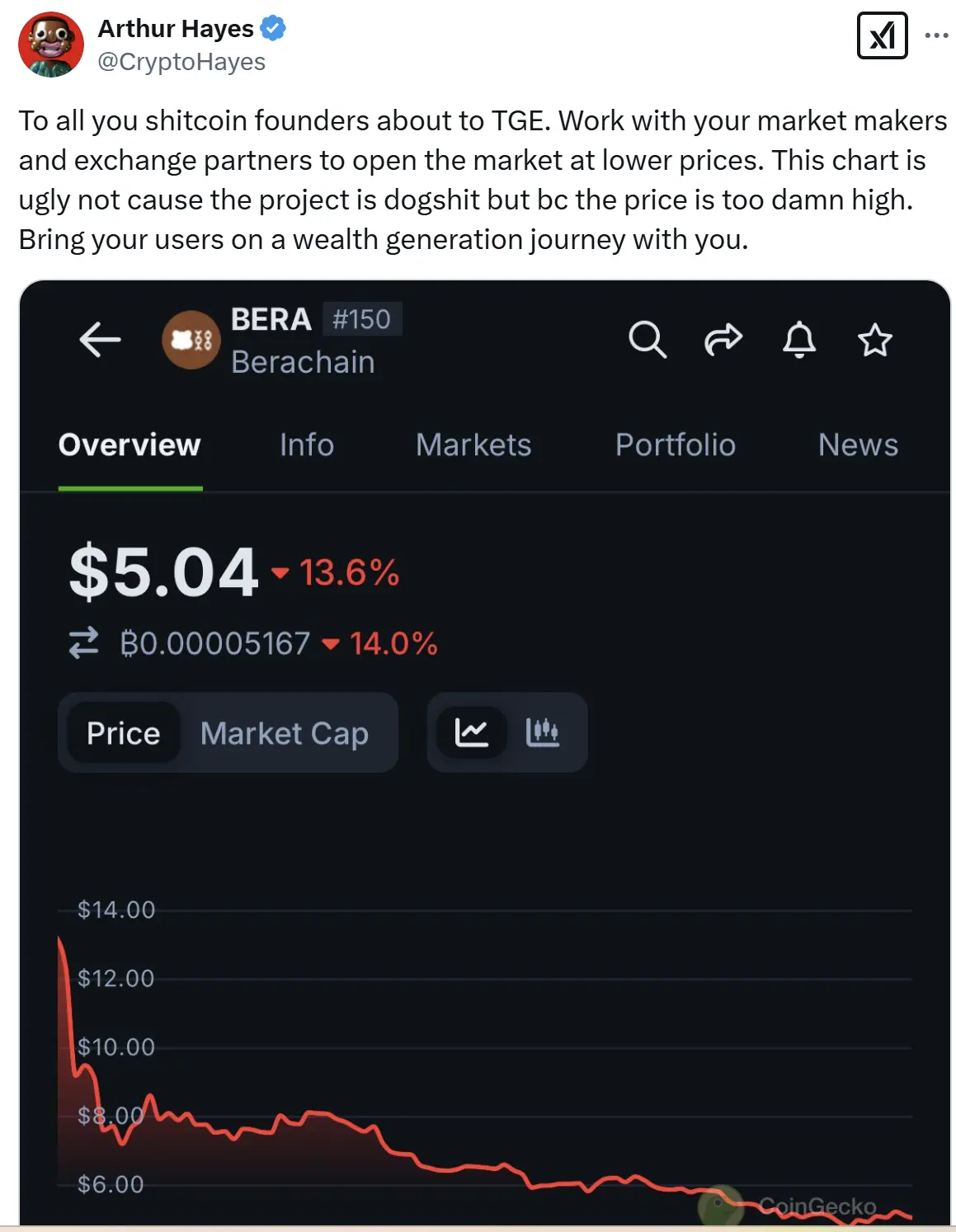Switch chart to Market Cap

(284, 733)
